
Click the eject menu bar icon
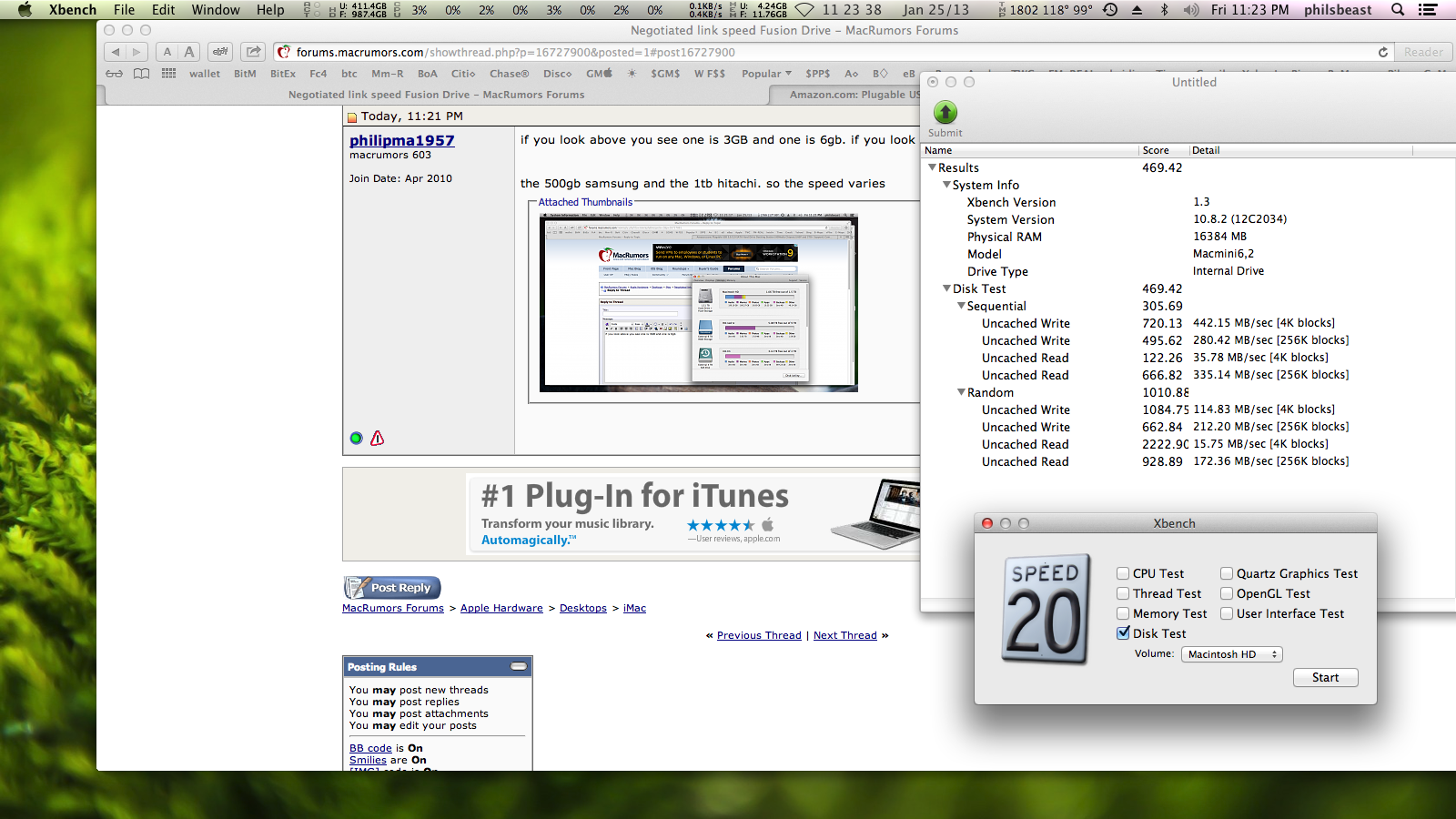click(1137, 10)
